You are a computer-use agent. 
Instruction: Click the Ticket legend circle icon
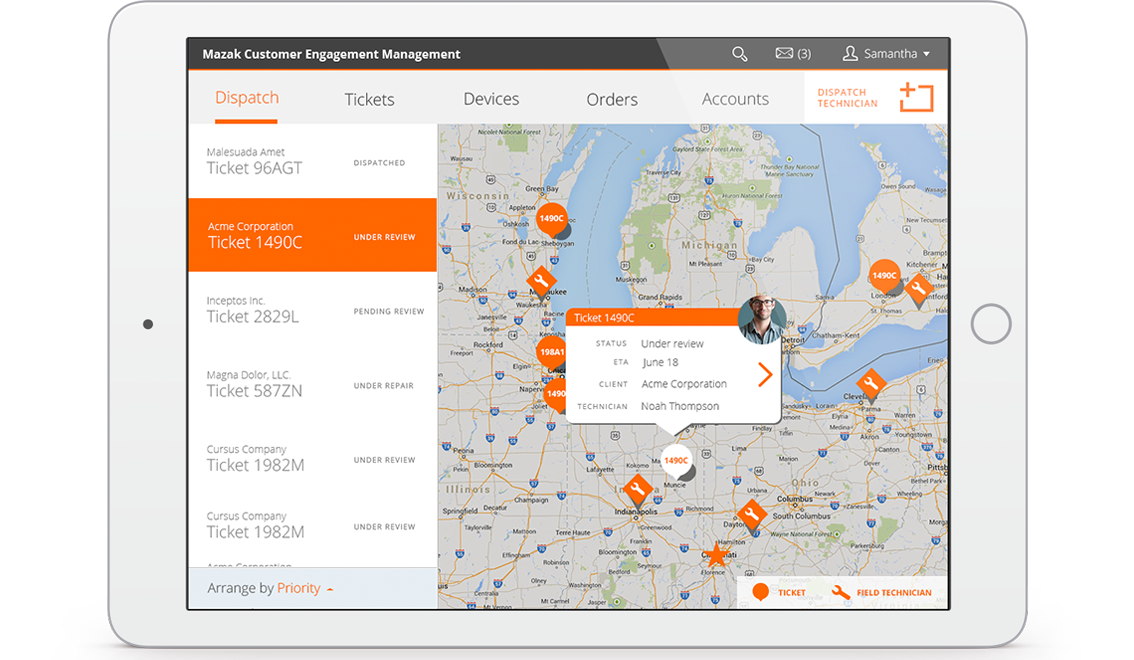(760, 592)
